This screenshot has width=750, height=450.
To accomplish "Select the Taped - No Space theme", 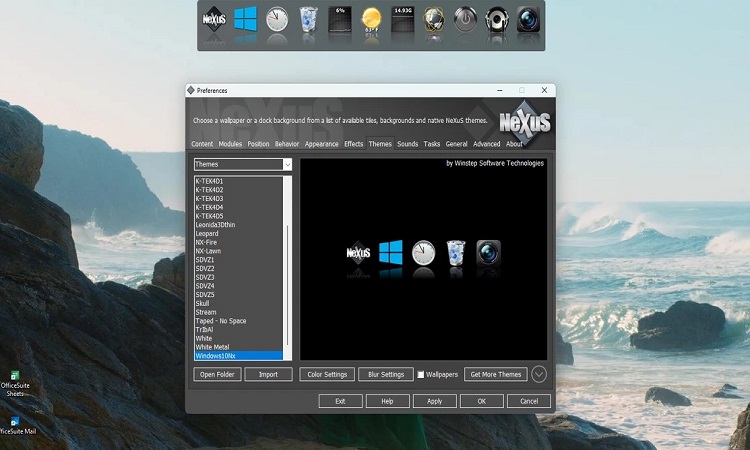I will 239,321.
